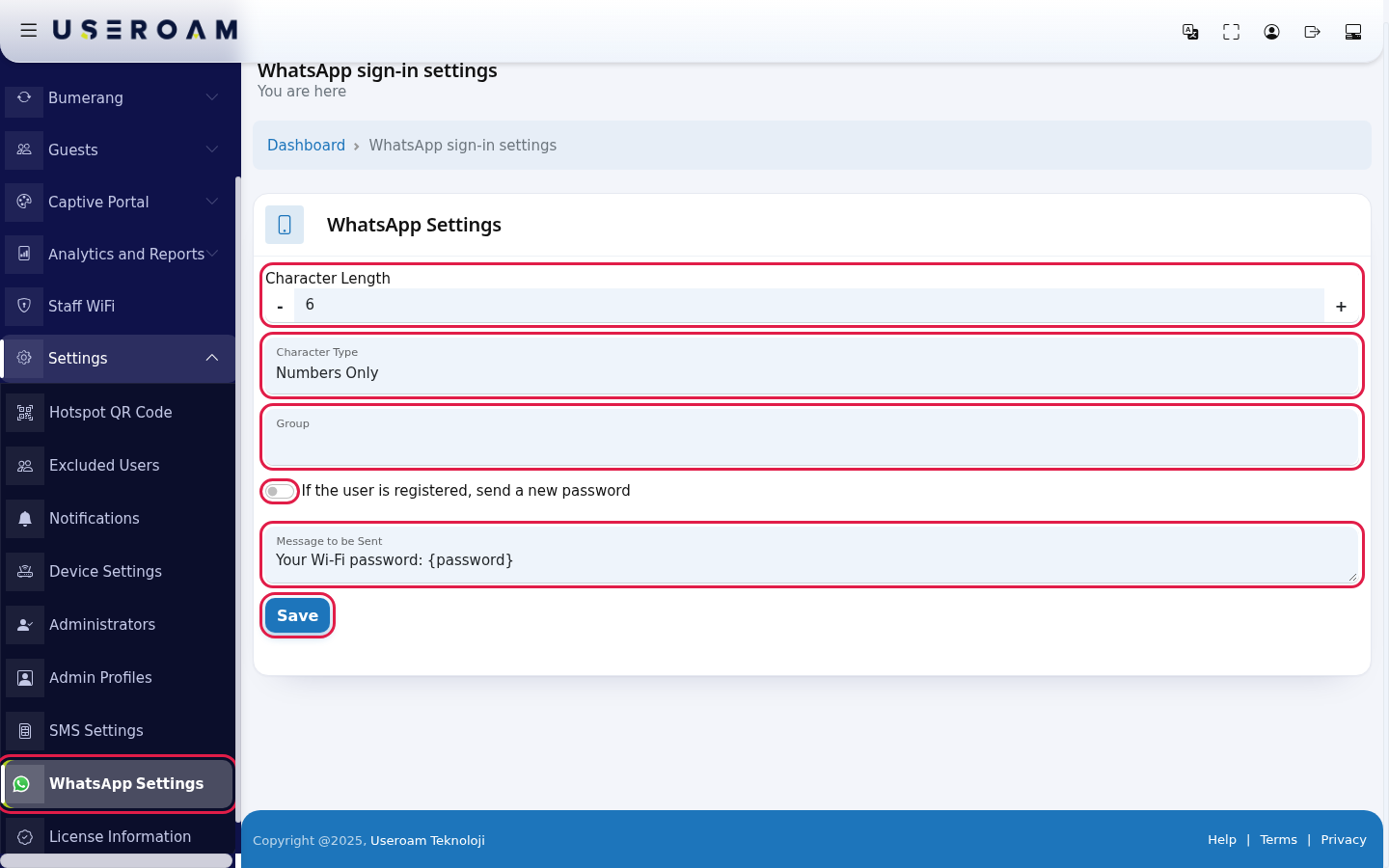Click the Captive Portal palette icon
Image resolution: width=1389 pixels, height=868 pixels.
24,202
